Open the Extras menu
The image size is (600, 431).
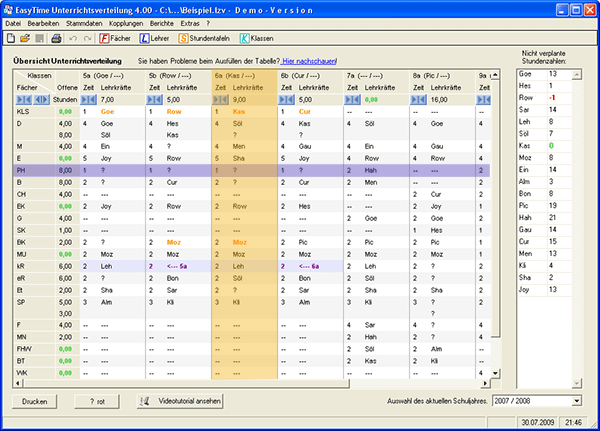coord(190,23)
